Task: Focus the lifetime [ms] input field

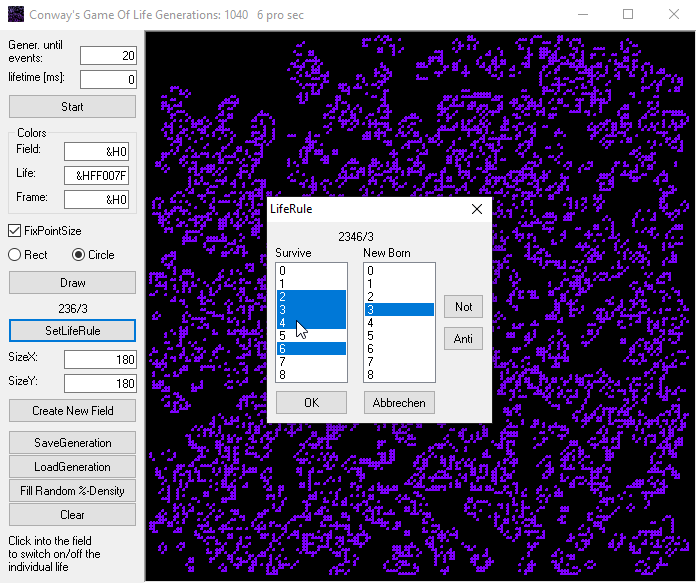Action: 108,80
